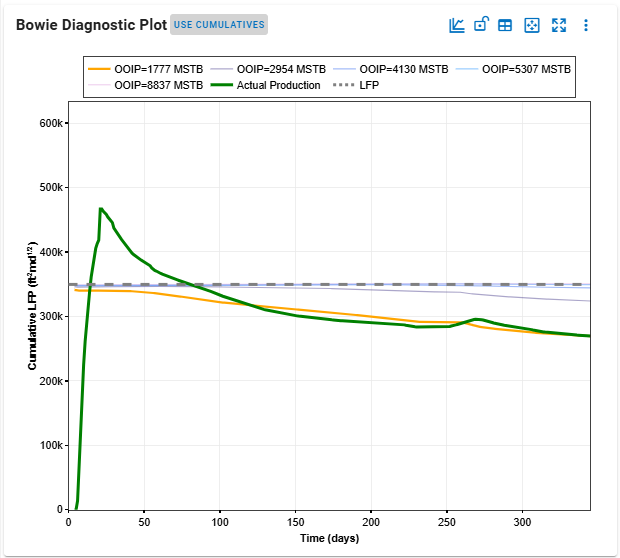
Task: Click the USE CUMULATIVES button
Action: pos(219,25)
